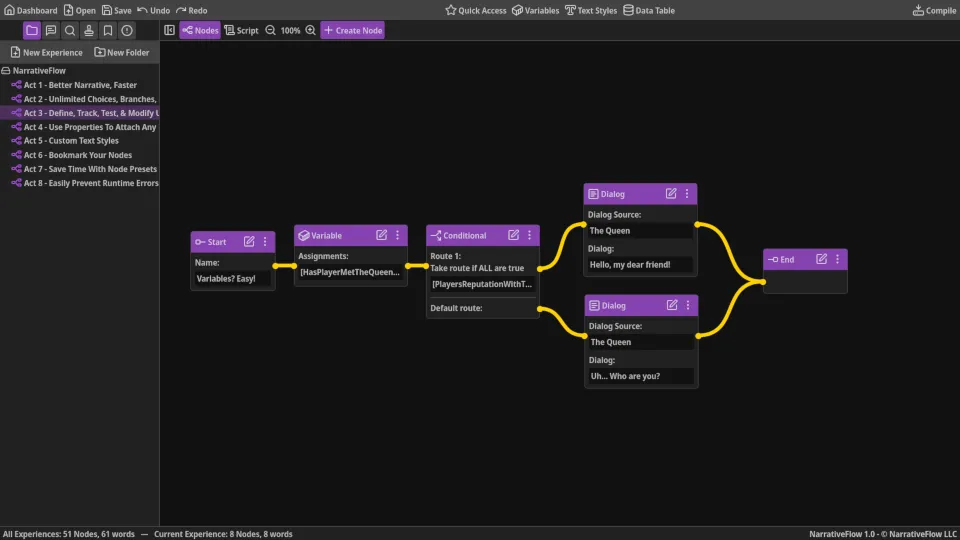Click the zoom in magnifier icon
Viewport: 960px width, 540px height.
pyautogui.click(x=310, y=31)
